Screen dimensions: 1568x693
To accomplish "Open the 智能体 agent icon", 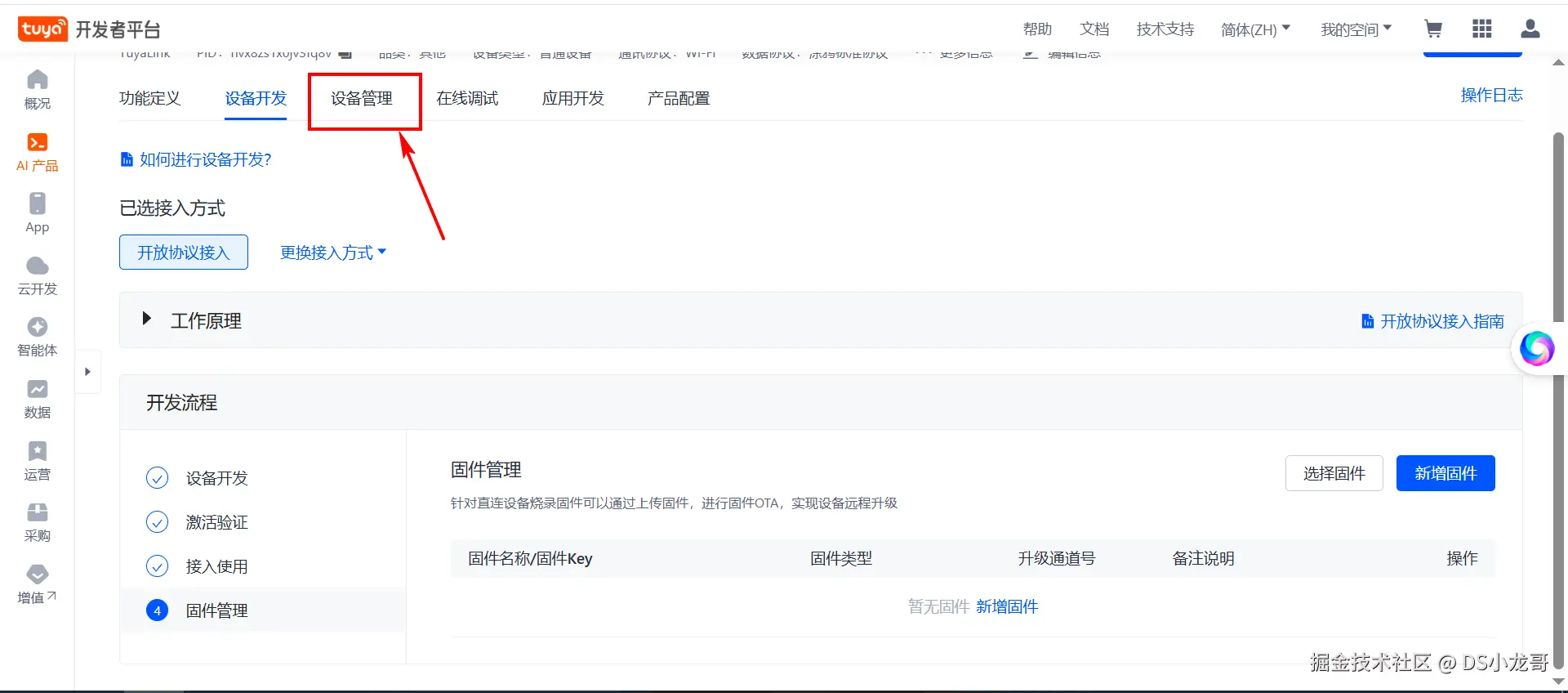I will [38, 327].
